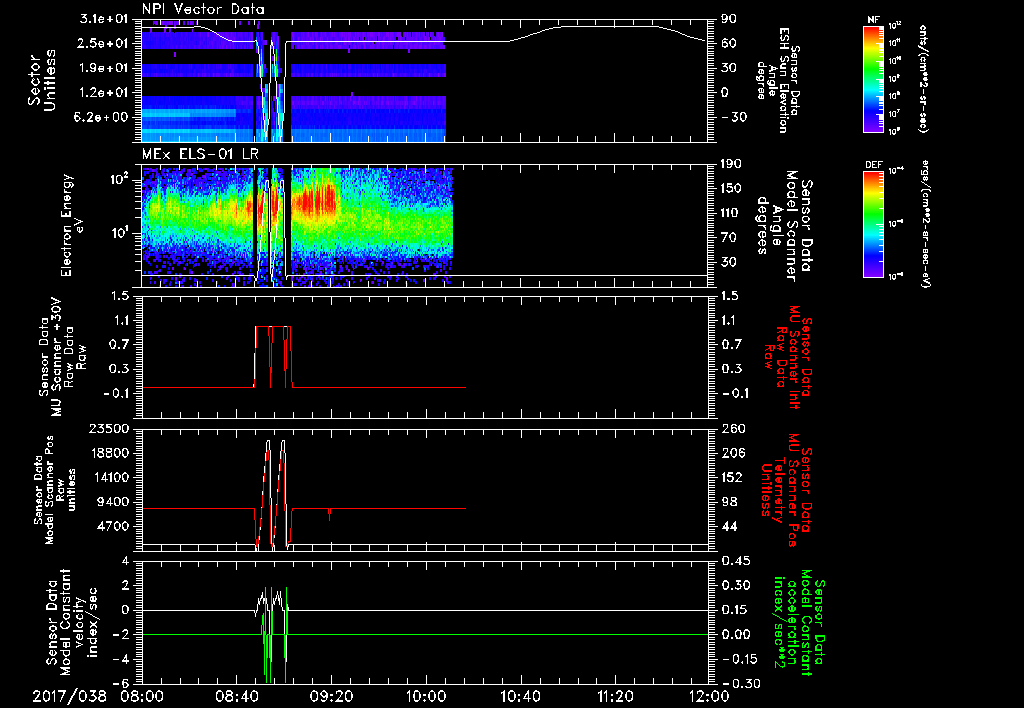Viewport: 1024px width, 708px height.
Task: Select the cnts/(cm**2-sr-sec) units label
Action: click(923, 79)
